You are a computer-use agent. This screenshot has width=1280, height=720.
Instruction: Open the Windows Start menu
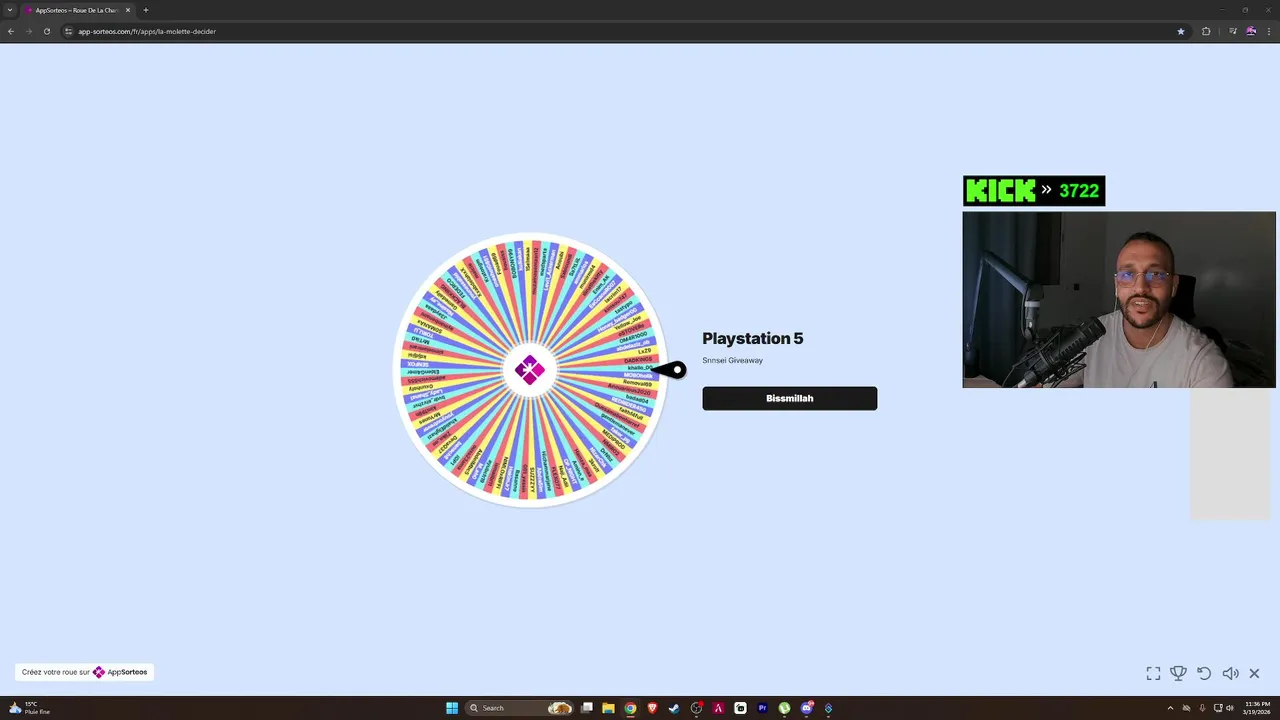coord(452,708)
